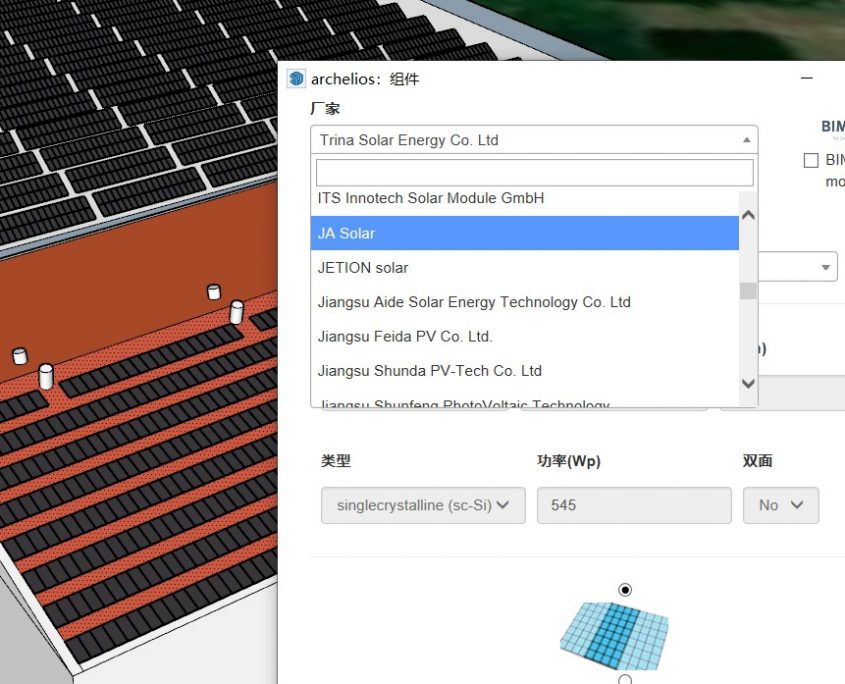Click the manufacturer search input field
The height and width of the screenshot is (684, 845).
534,172
